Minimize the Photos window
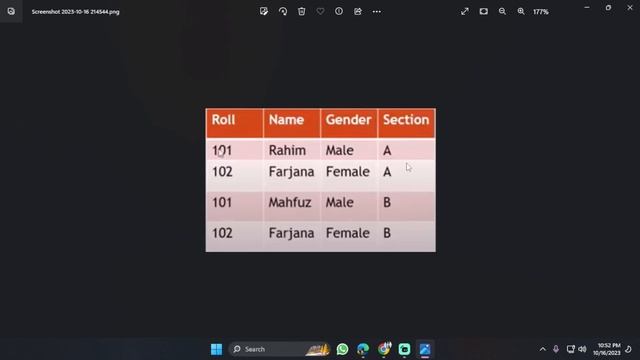Image resolution: width=640 pixels, height=360 pixels. click(x=587, y=8)
